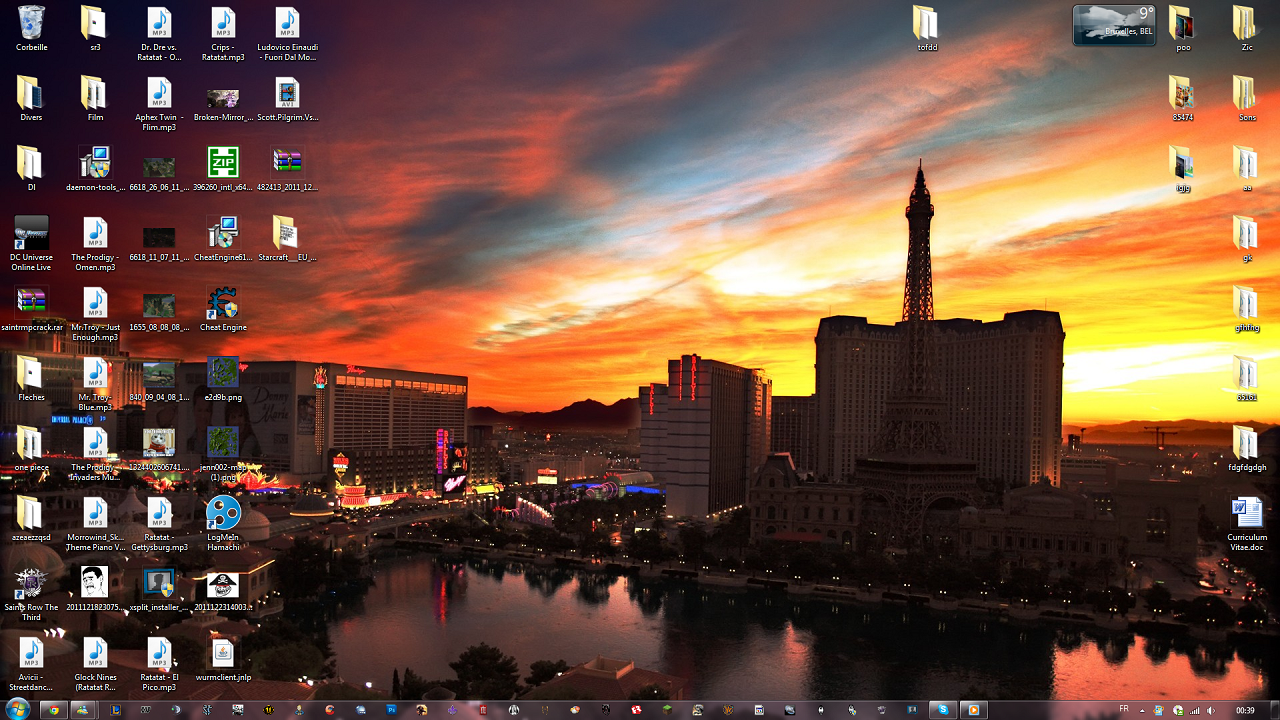This screenshot has width=1280, height=720.
Task: Open the Sons folder
Action: 1247,98
